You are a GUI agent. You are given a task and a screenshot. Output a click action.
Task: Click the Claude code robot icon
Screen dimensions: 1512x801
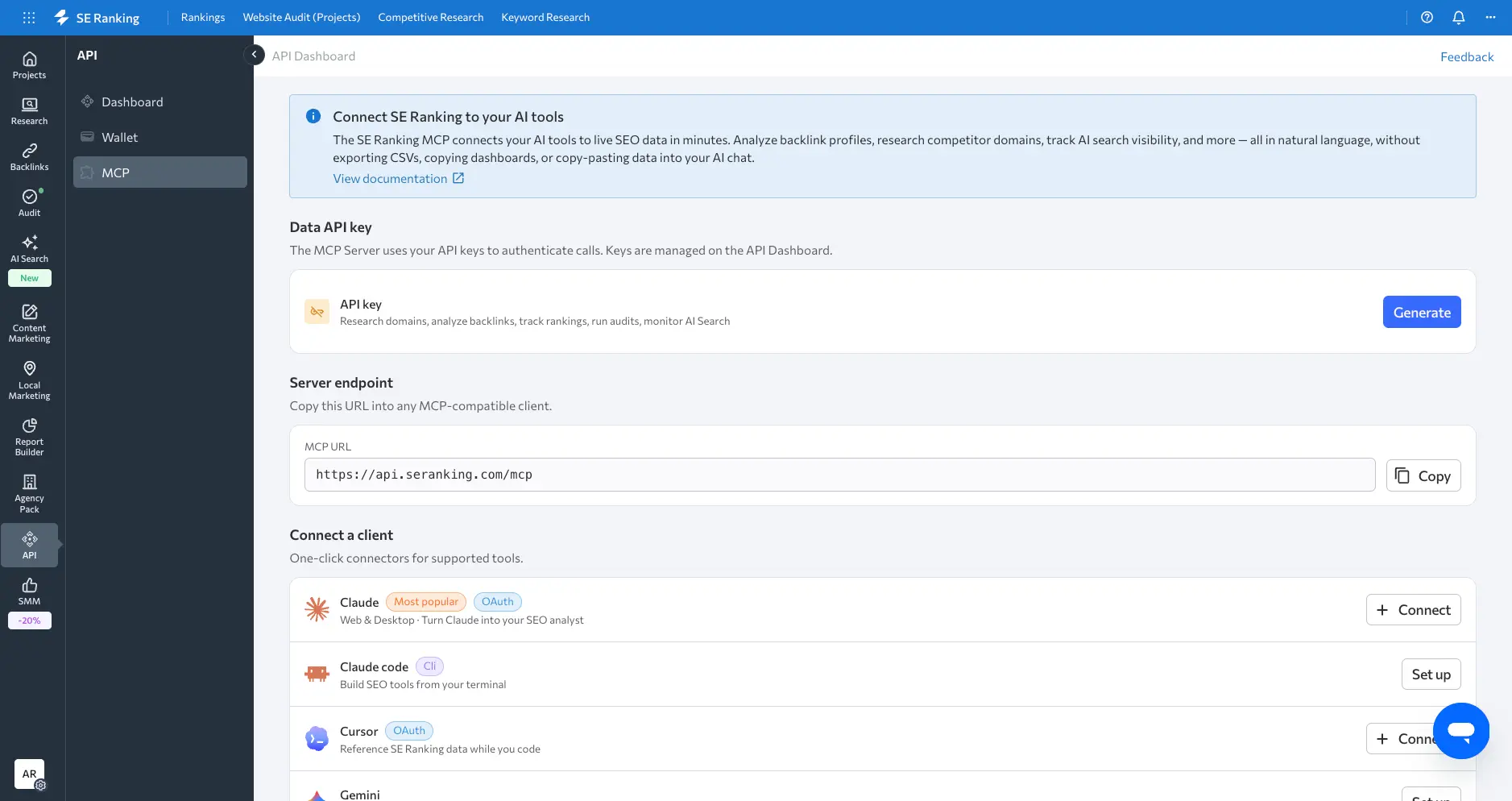(317, 674)
